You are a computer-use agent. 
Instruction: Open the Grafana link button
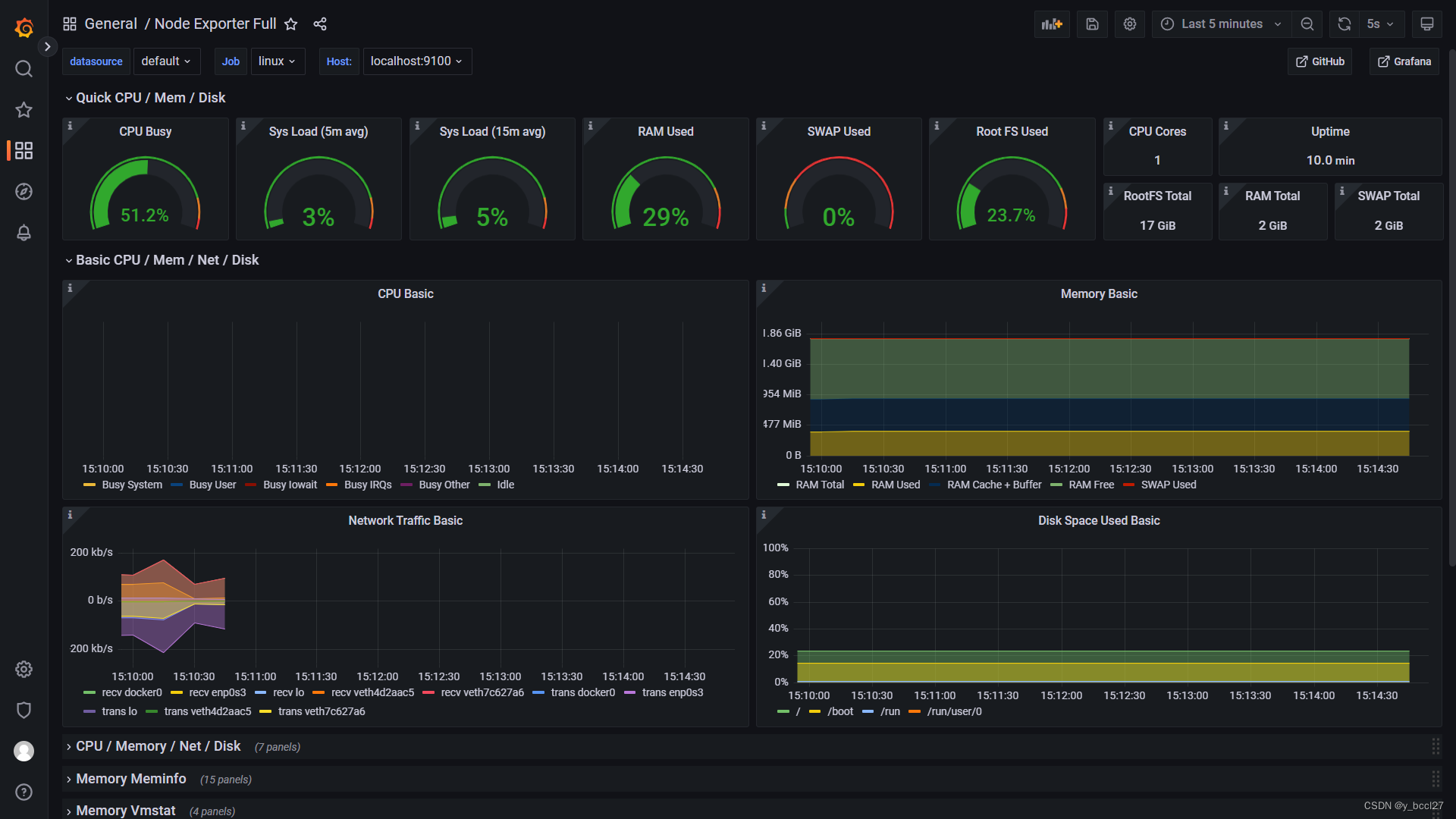(1404, 61)
